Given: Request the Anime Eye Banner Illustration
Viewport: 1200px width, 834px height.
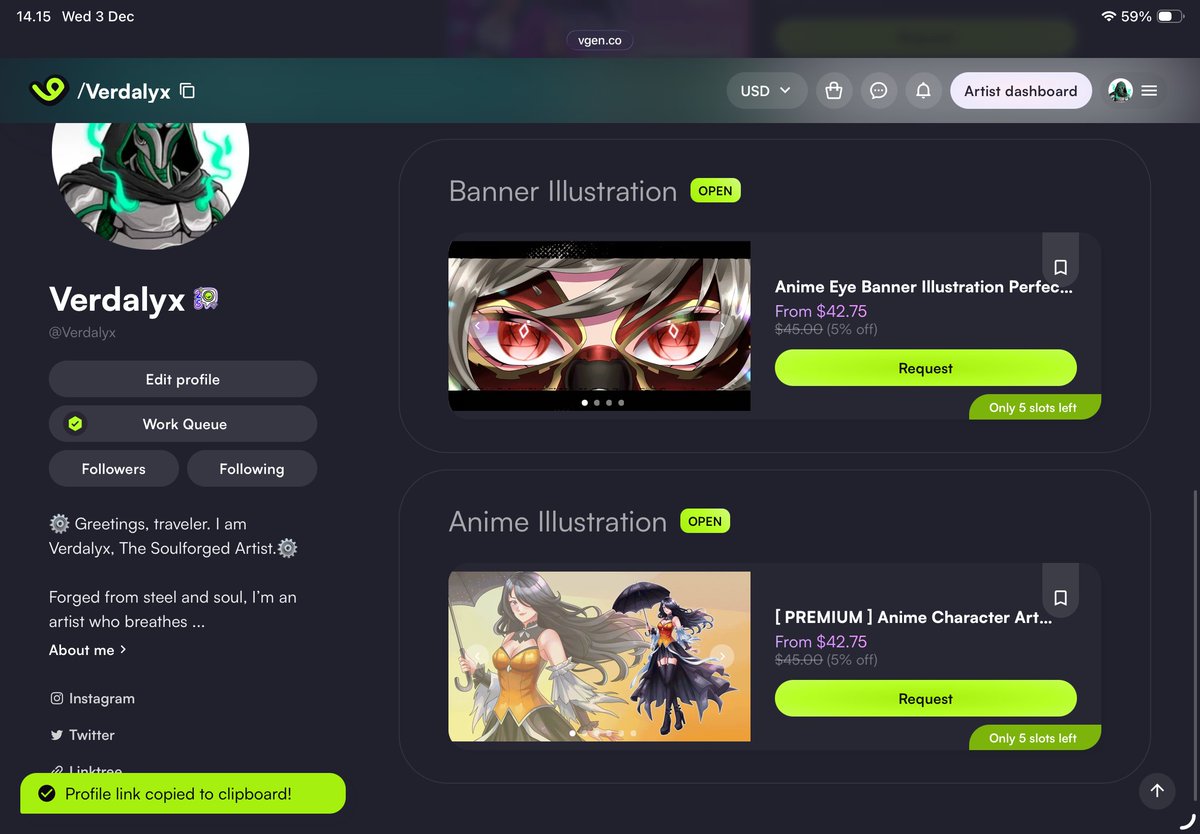Looking at the screenshot, I should (926, 368).
